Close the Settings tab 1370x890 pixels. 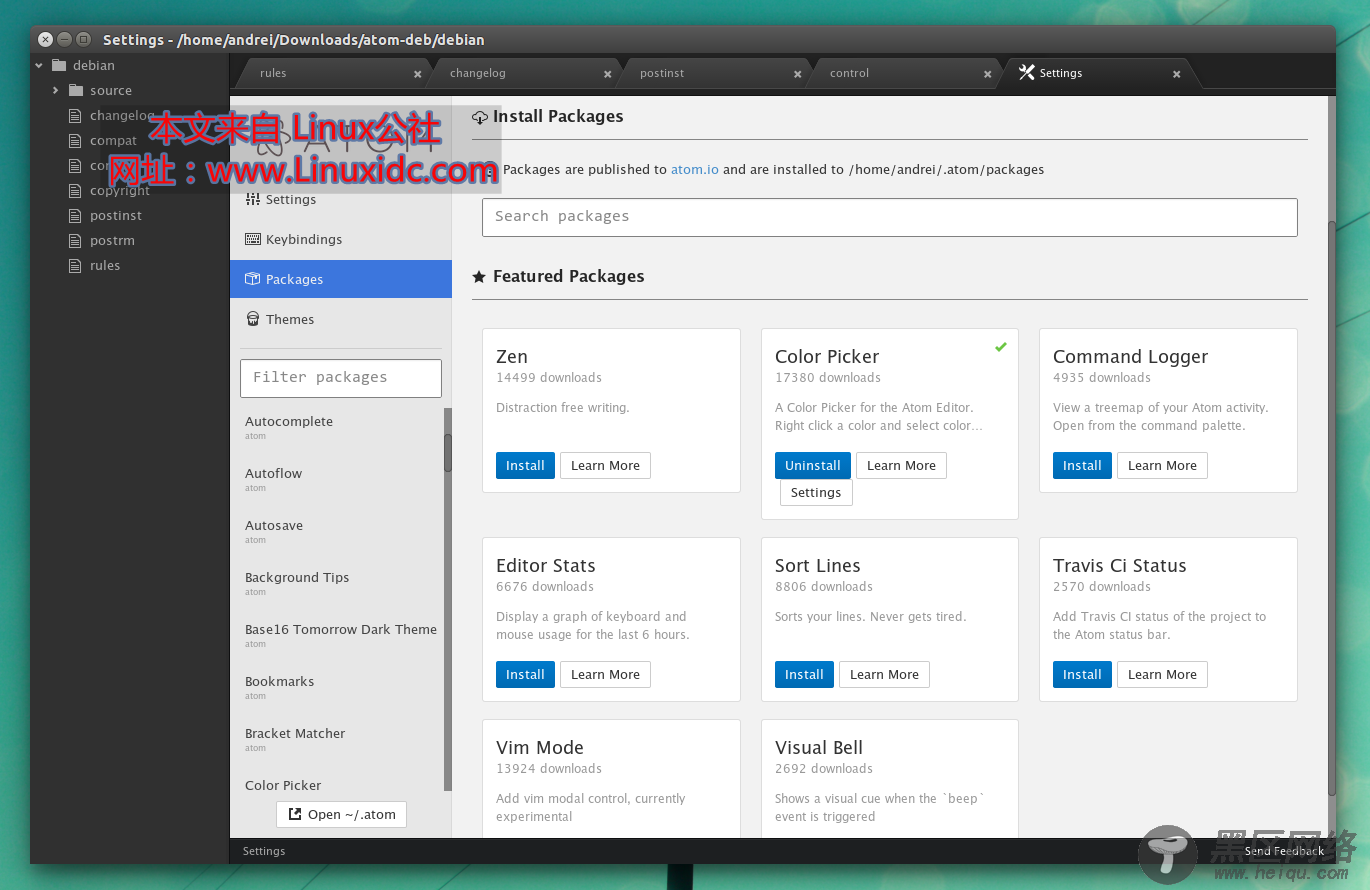(x=1177, y=74)
